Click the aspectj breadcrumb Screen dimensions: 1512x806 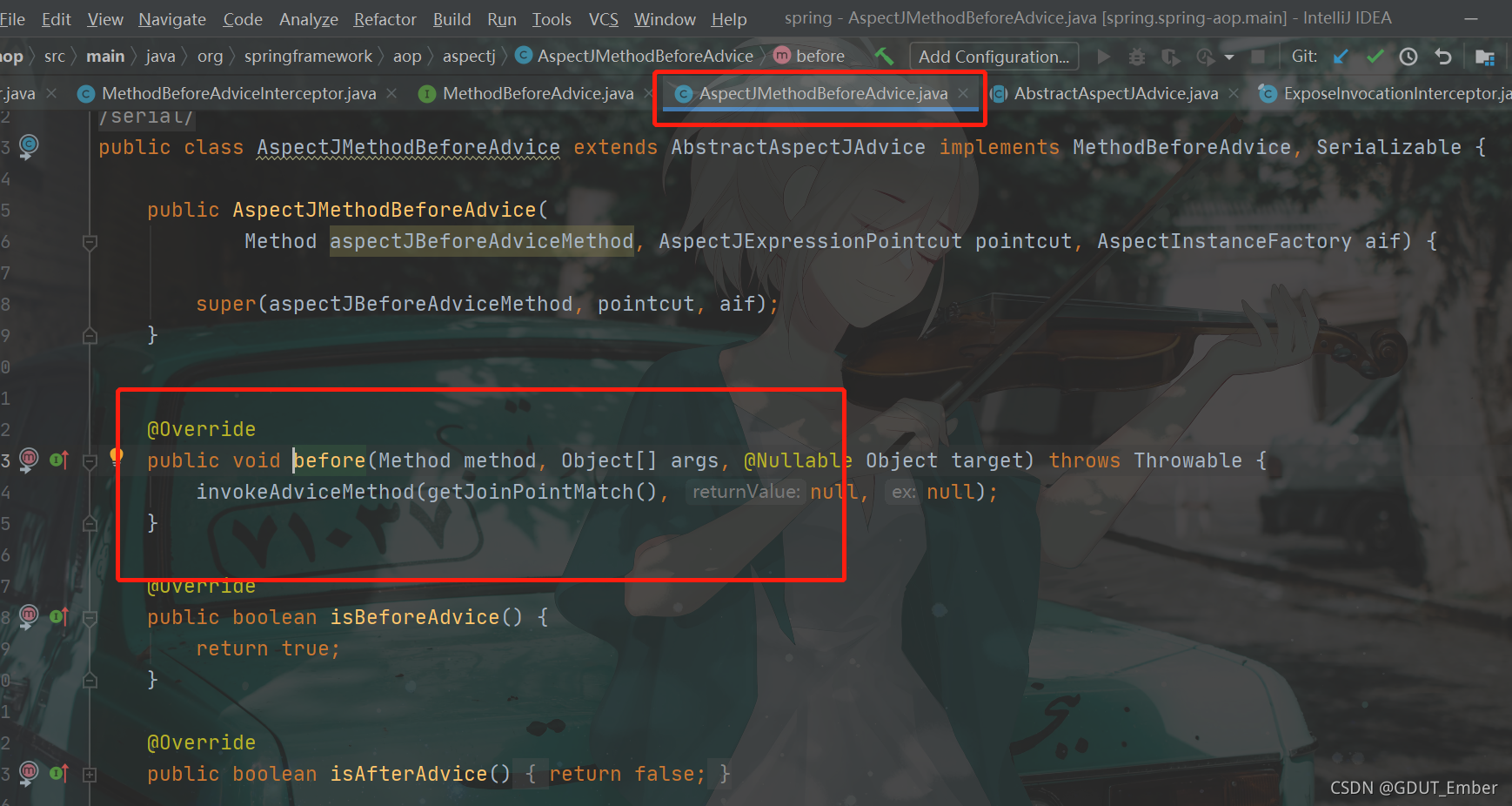pyautogui.click(x=469, y=57)
